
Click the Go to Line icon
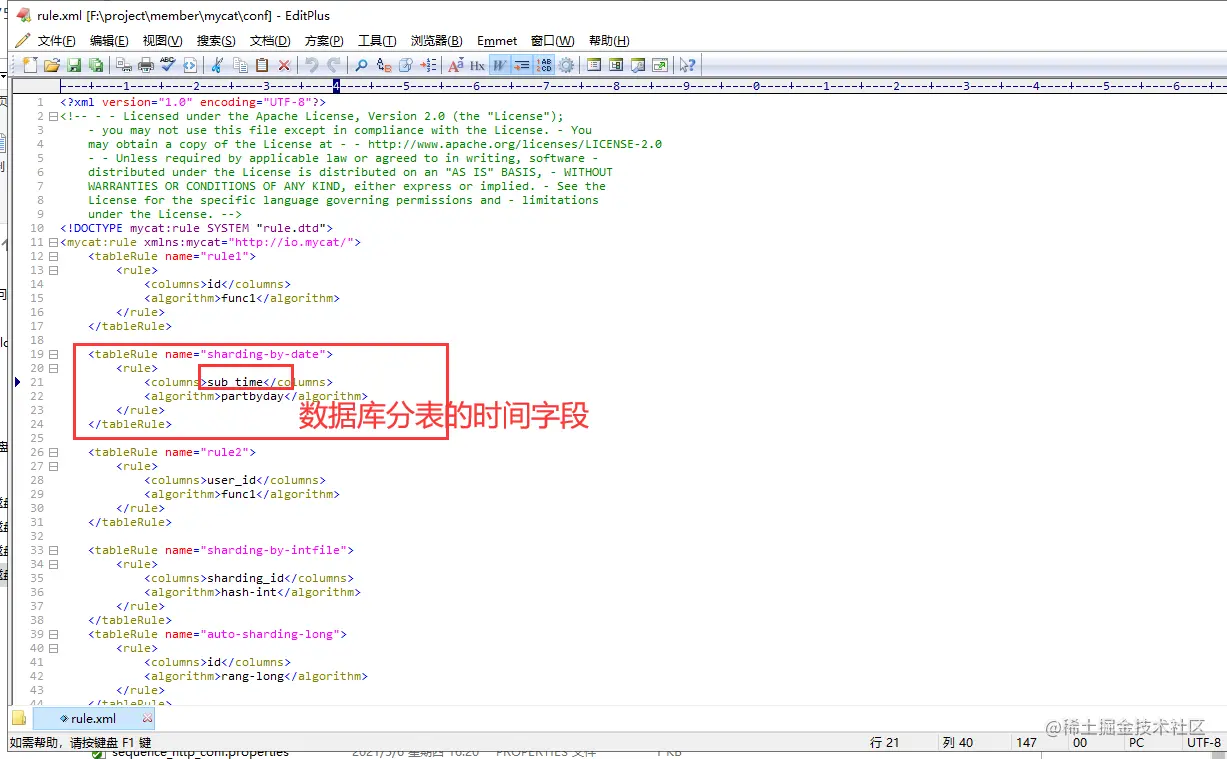click(x=428, y=65)
